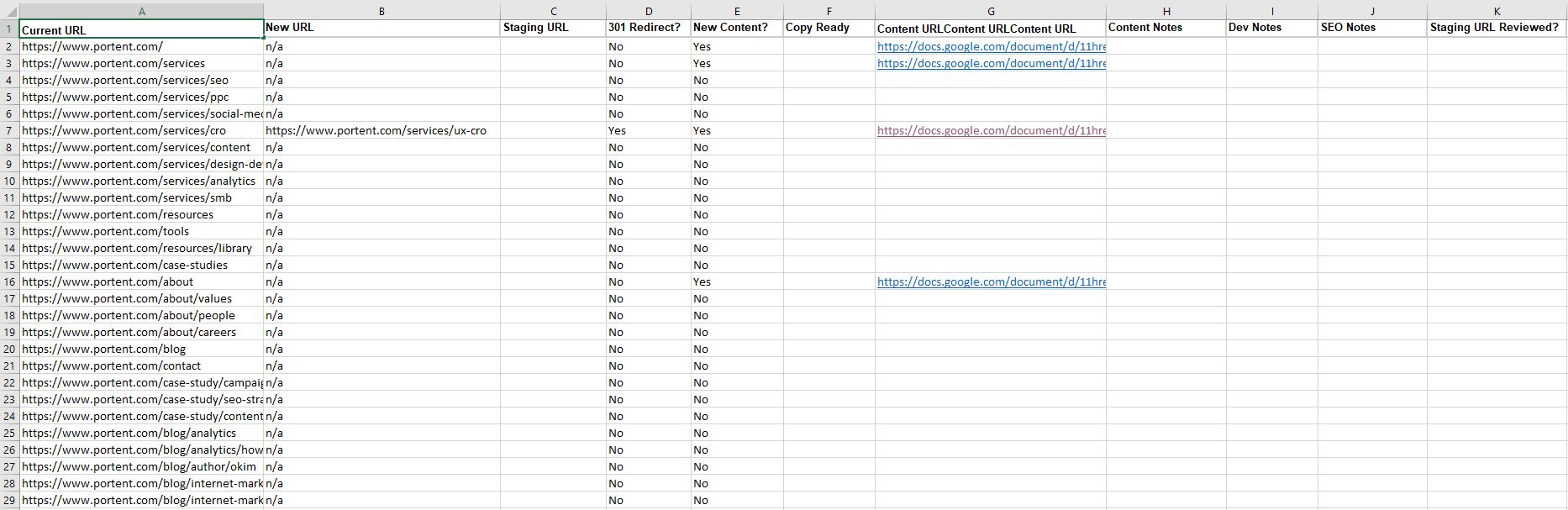1568x510 pixels.
Task: Select row 16 header
Action: pyautogui.click(x=9, y=281)
